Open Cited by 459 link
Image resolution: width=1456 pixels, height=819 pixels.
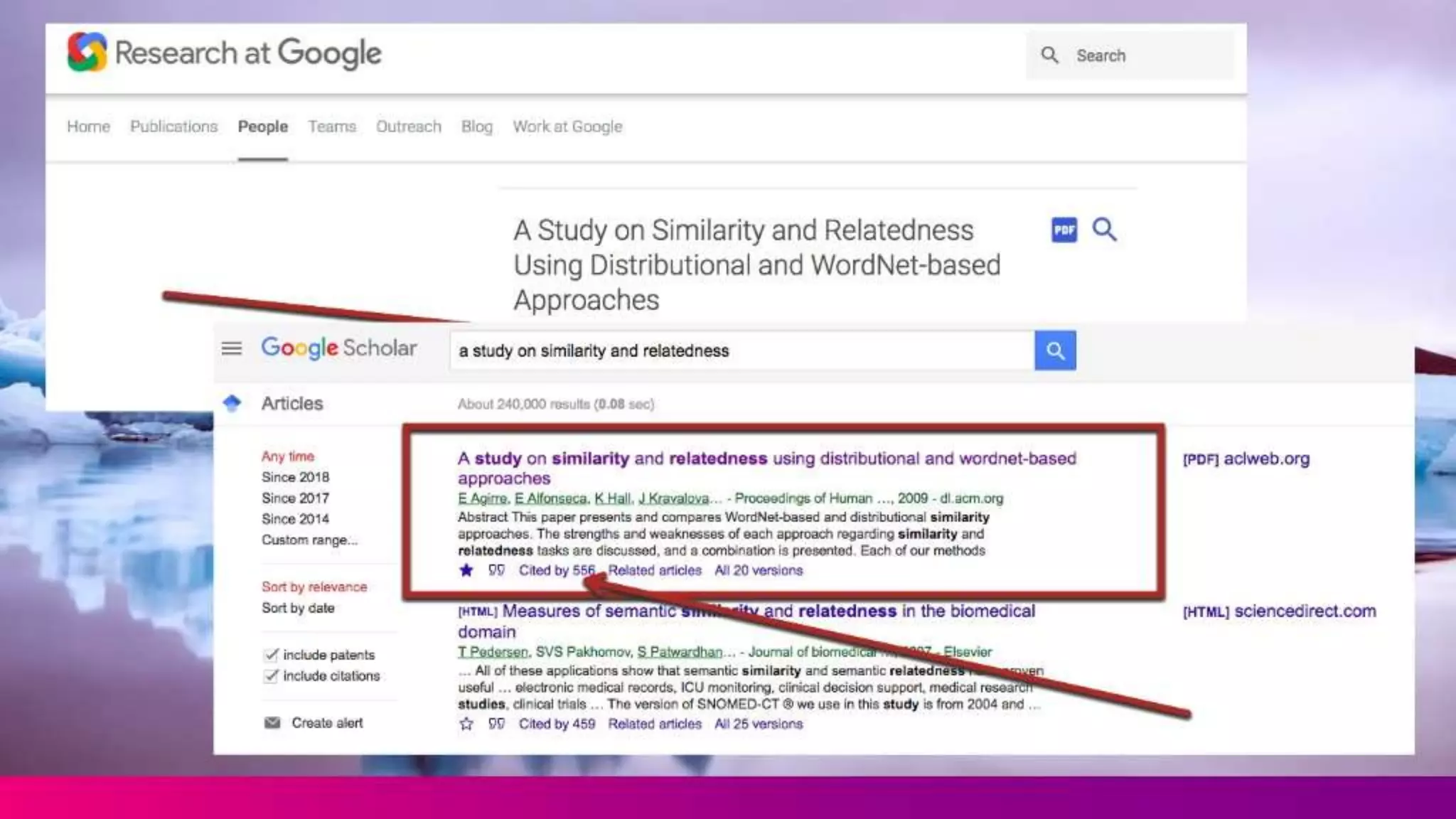point(557,724)
